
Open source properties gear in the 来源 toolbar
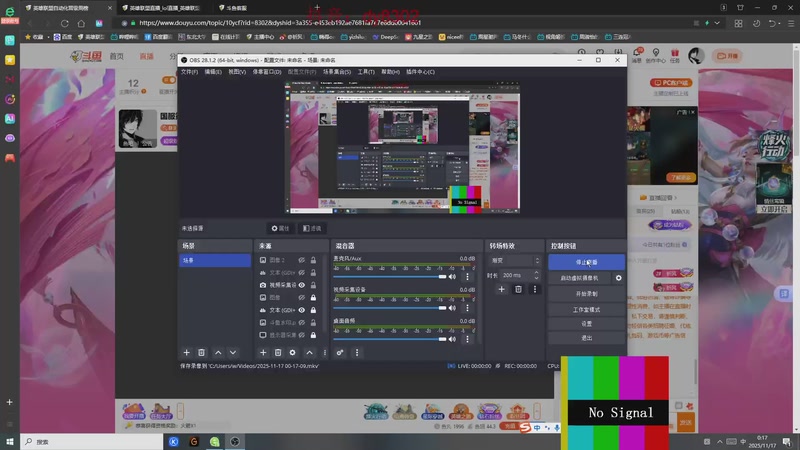[x=292, y=353]
